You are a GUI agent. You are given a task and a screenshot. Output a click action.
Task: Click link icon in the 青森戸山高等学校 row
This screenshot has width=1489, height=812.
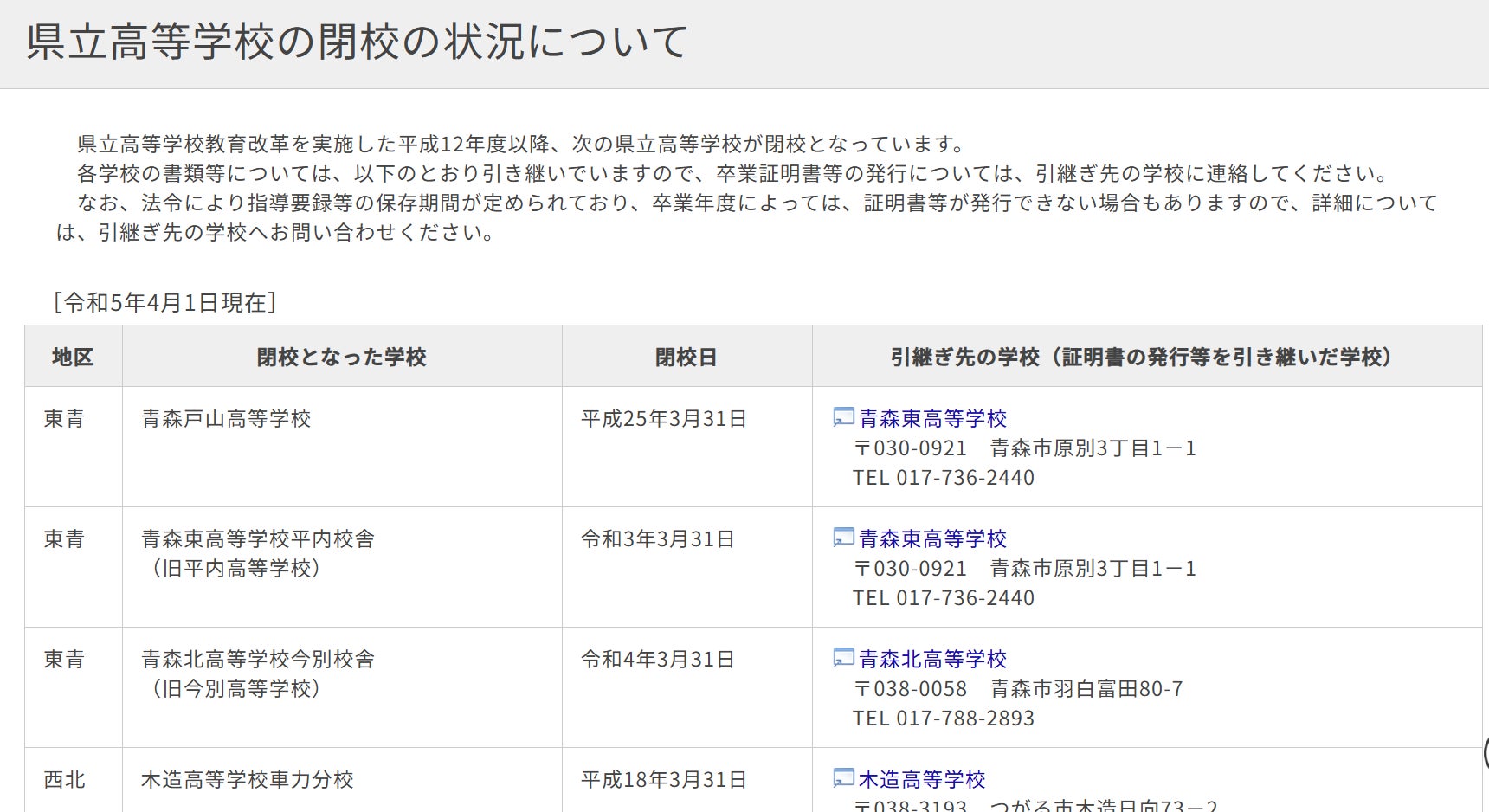click(x=842, y=418)
